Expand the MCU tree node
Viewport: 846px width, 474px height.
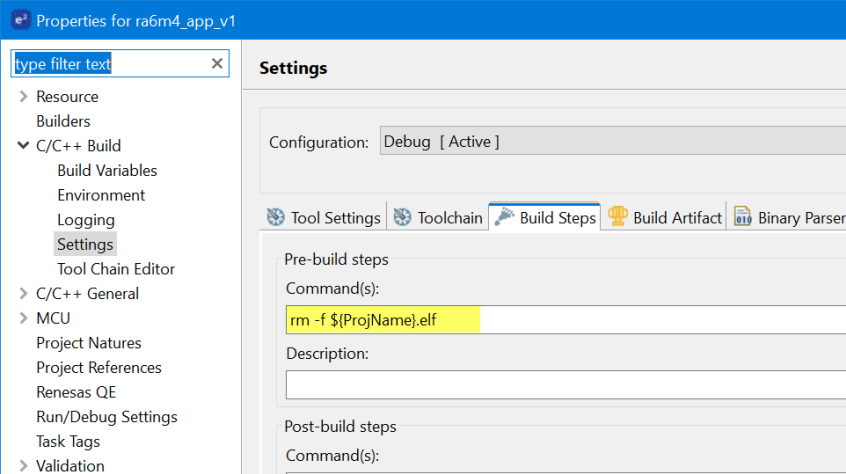tap(23, 318)
